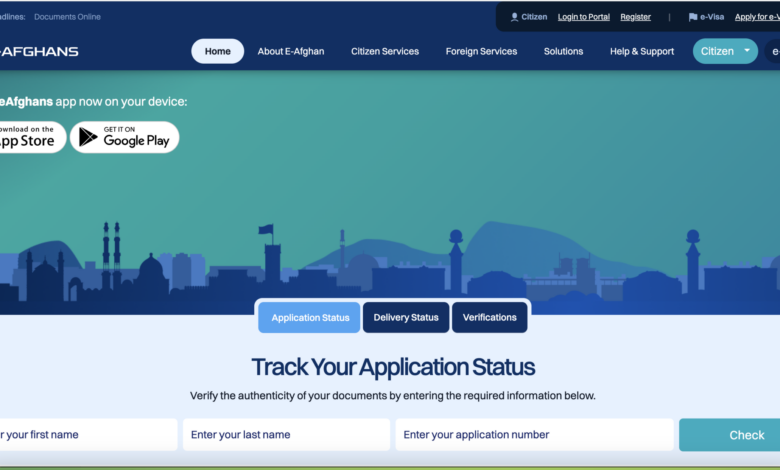Expand the Citizen dropdown arrow

pyautogui.click(x=747, y=51)
